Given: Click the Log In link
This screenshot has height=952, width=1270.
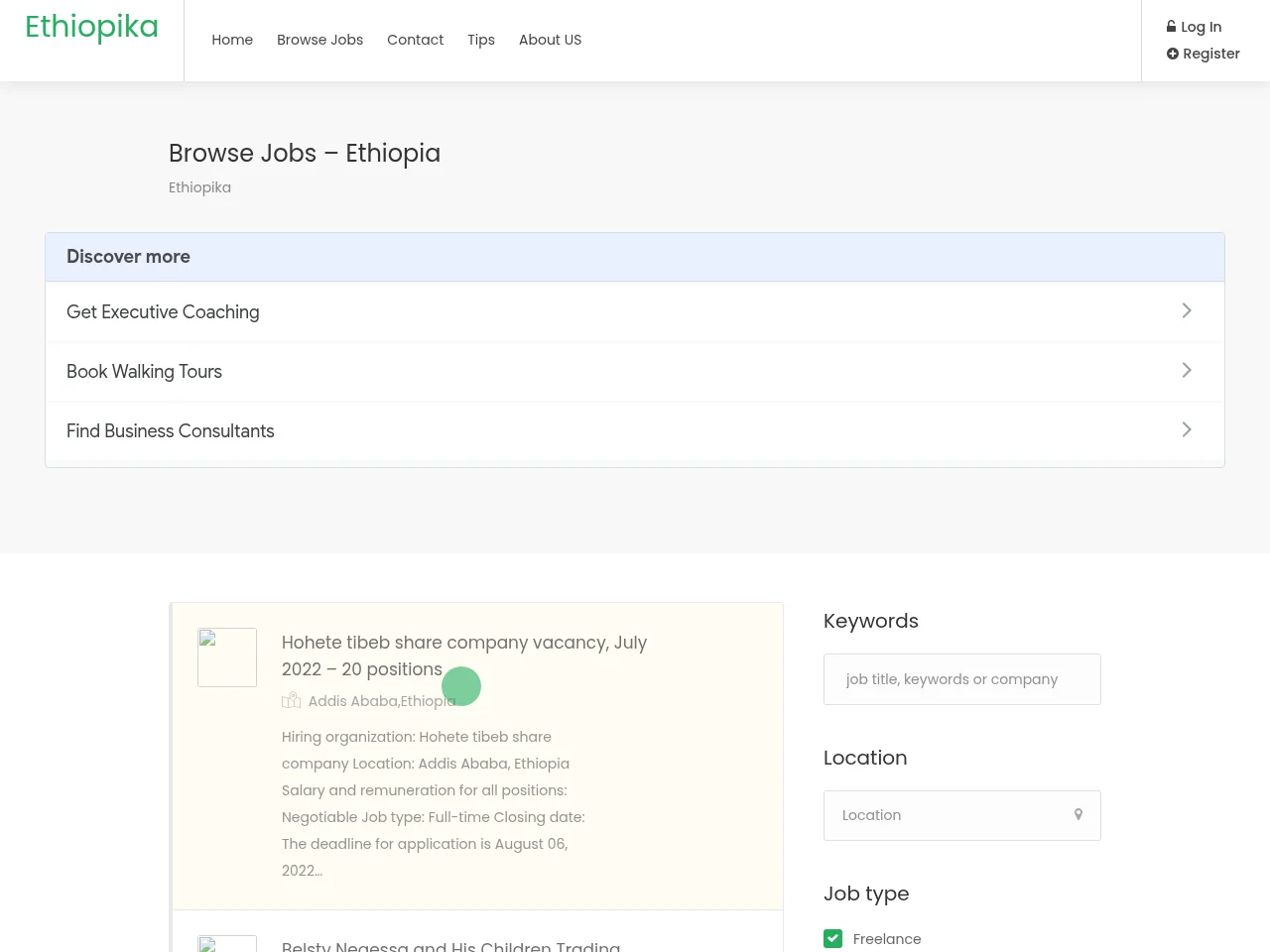Looking at the screenshot, I should (x=1194, y=27).
